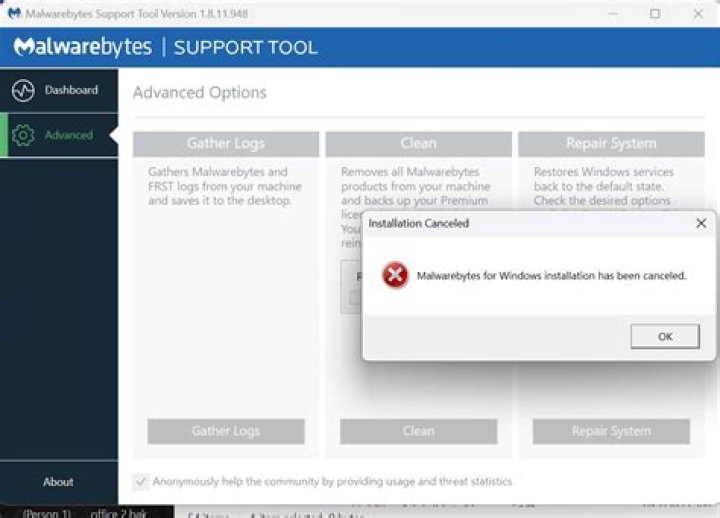
Task: Click the bottom Clean button
Action: click(x=418, y=431)
